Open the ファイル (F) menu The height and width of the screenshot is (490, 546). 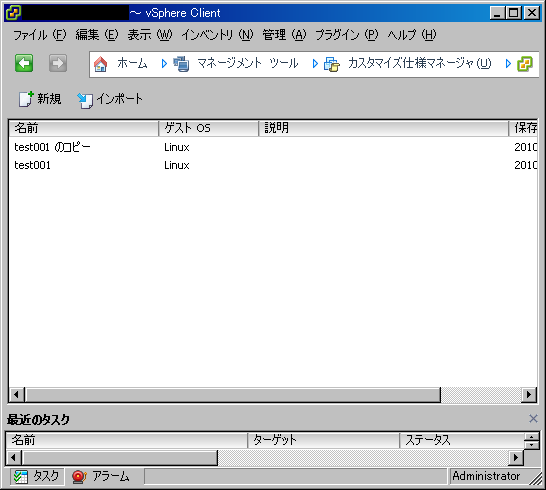(x=40, y=35)
